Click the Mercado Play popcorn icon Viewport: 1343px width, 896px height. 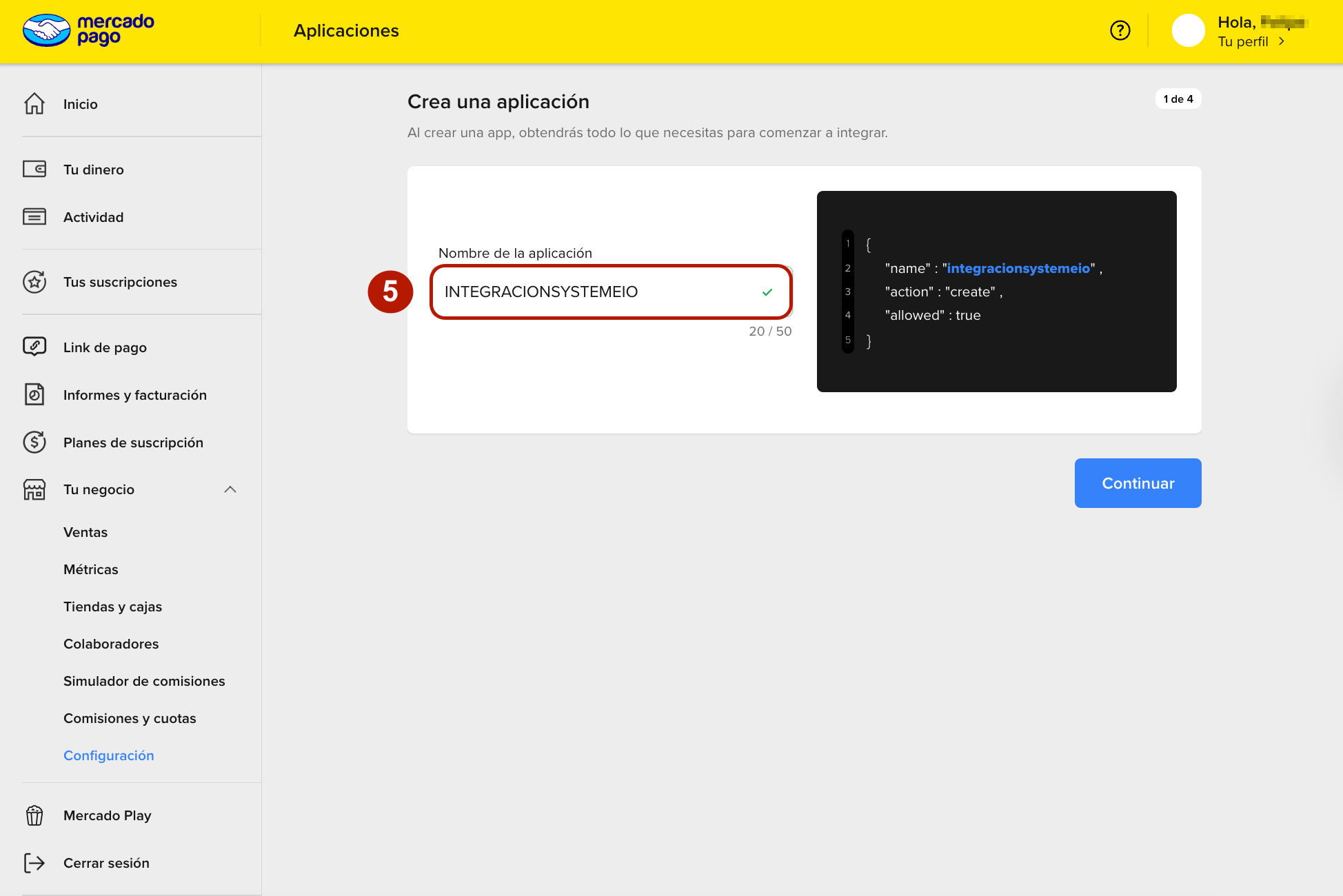34,815
